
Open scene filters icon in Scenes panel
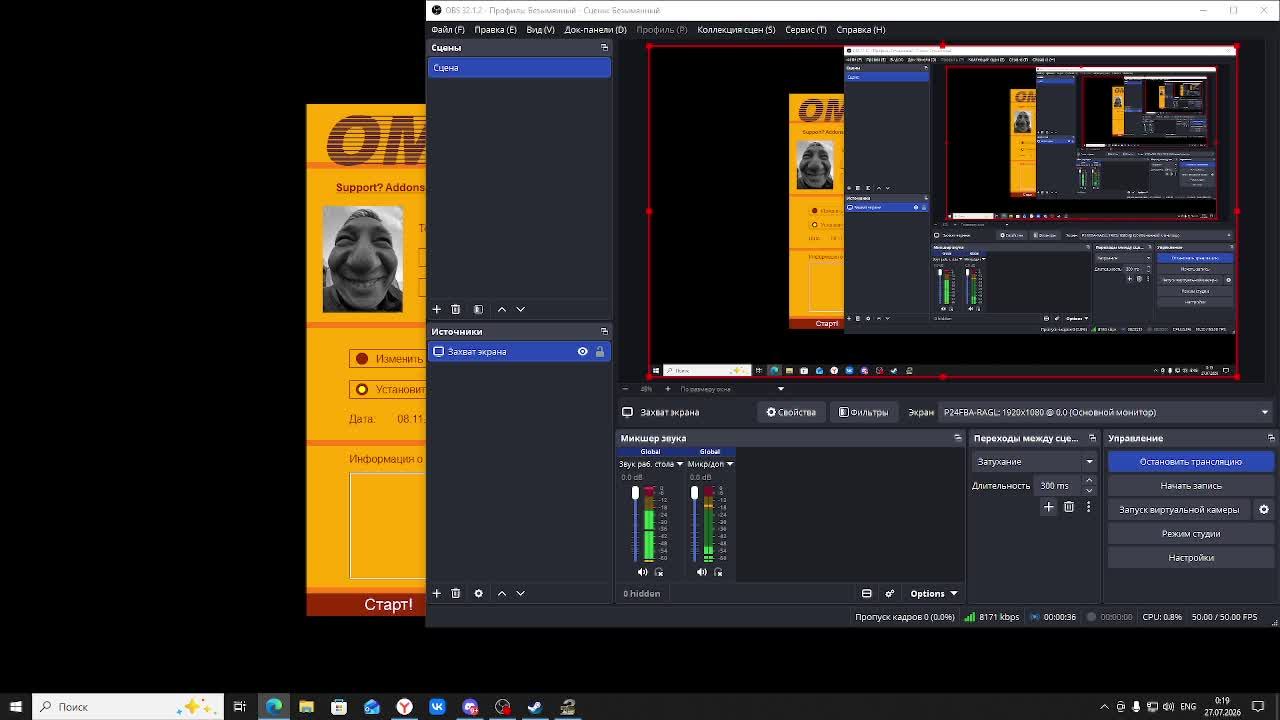tap(478, 309)
